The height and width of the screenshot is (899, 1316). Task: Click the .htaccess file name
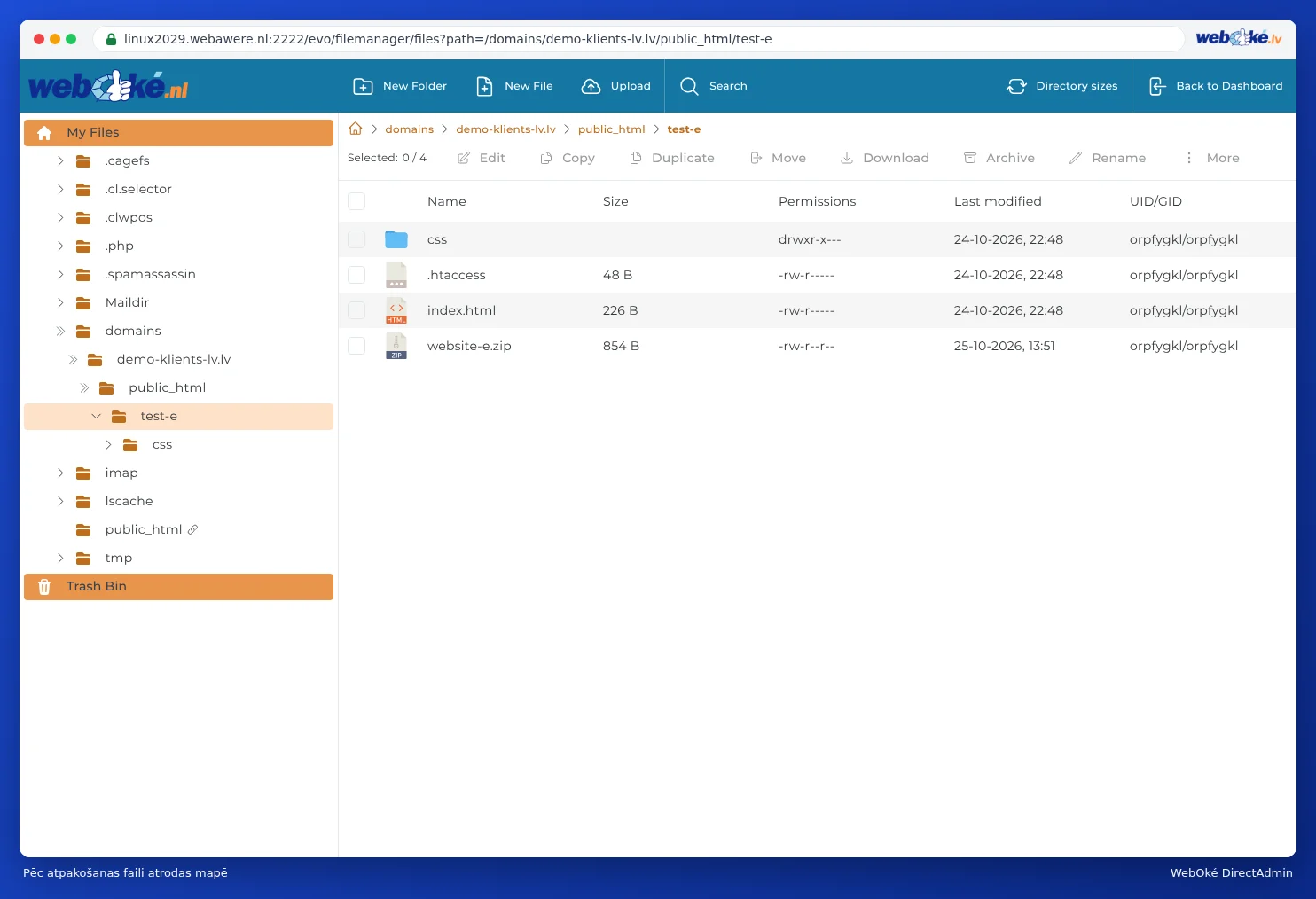[x=457, y=275]
